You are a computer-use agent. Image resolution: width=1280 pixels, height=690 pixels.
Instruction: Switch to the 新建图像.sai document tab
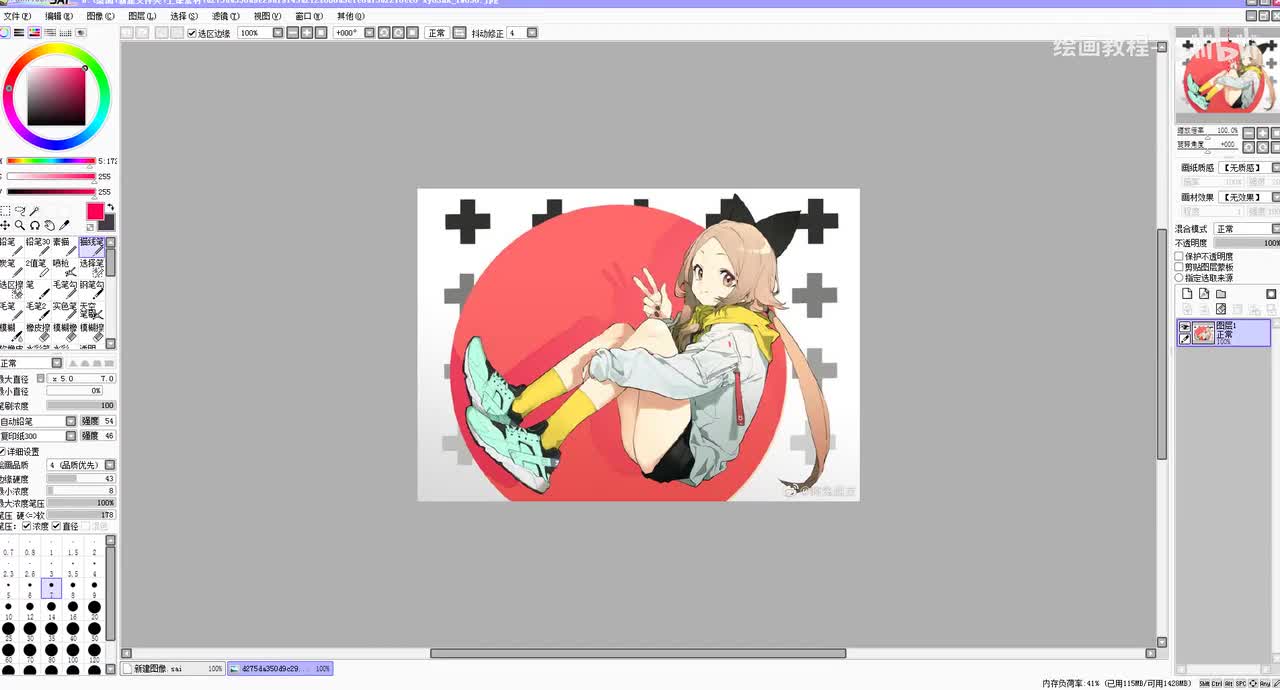(x=173, y=668)
